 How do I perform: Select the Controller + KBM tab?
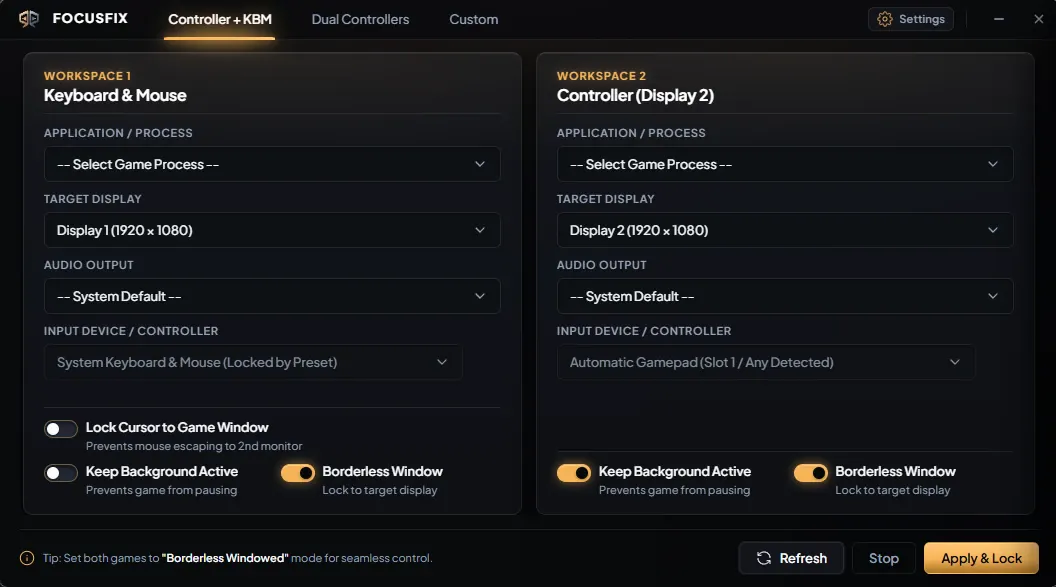tap(220, 20)
